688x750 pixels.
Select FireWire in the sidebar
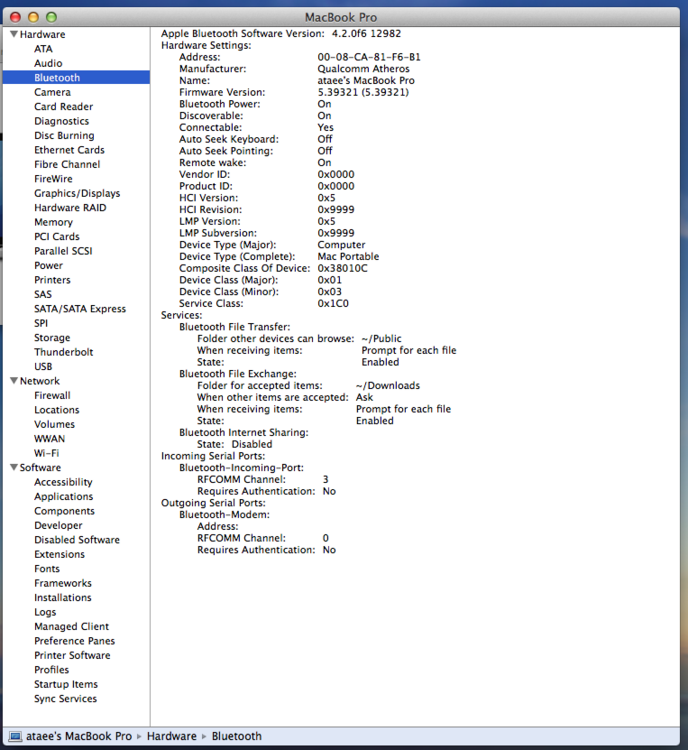click(53, 178)
